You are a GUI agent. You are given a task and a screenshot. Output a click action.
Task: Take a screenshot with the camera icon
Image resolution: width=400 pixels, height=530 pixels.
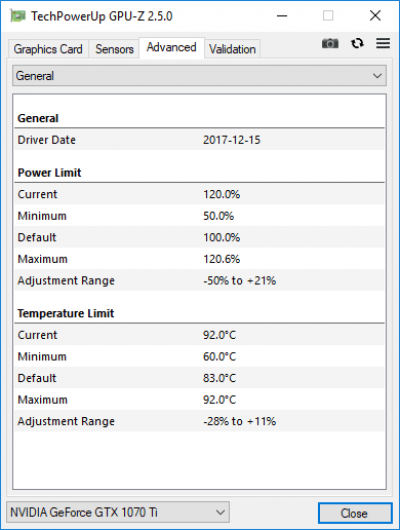coord(330,43)
